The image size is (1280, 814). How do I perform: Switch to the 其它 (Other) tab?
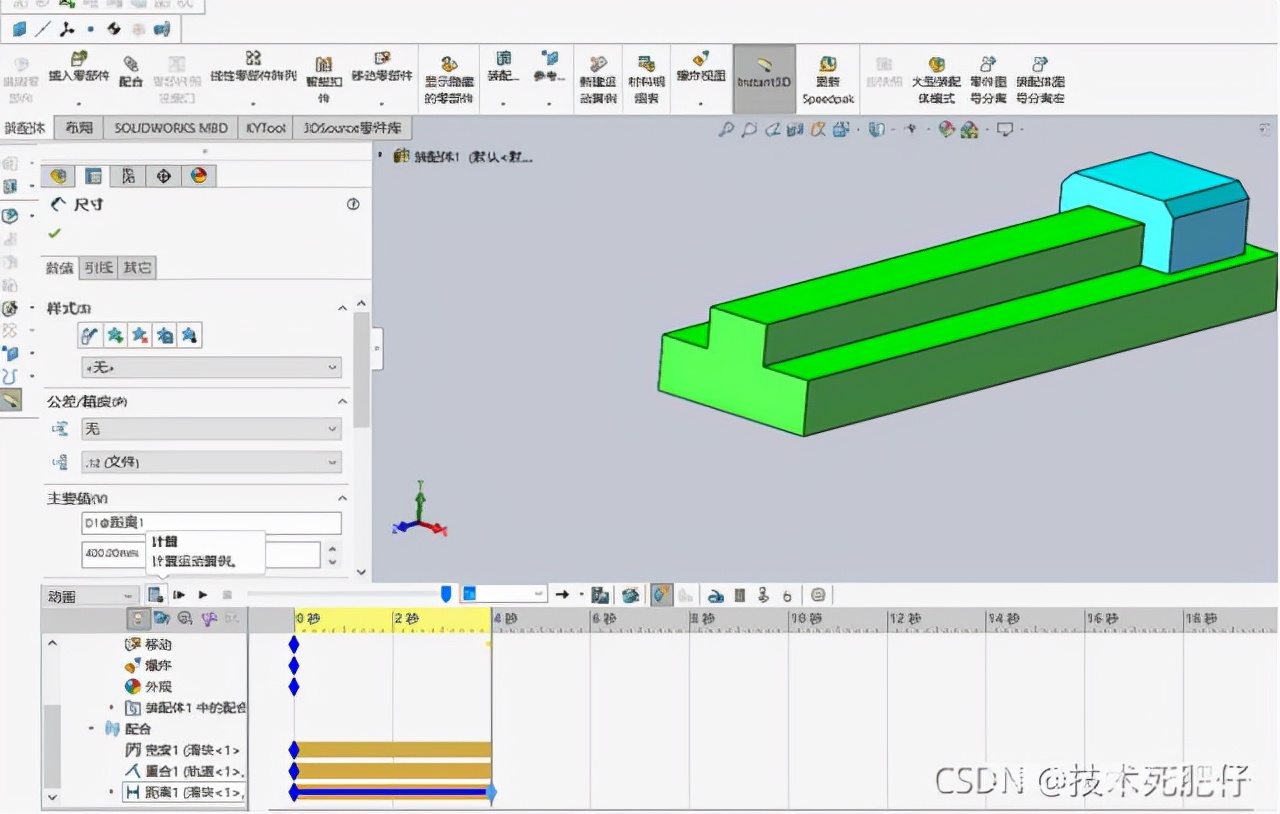coord(138,268)
